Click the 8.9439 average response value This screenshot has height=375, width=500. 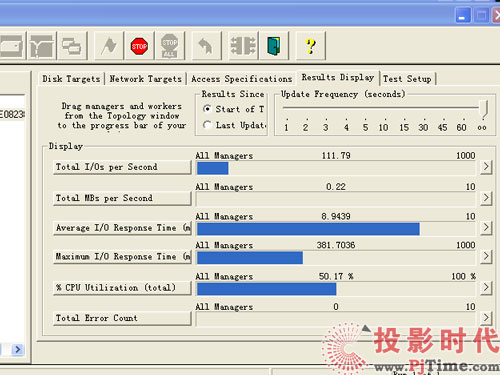point(336,217)
